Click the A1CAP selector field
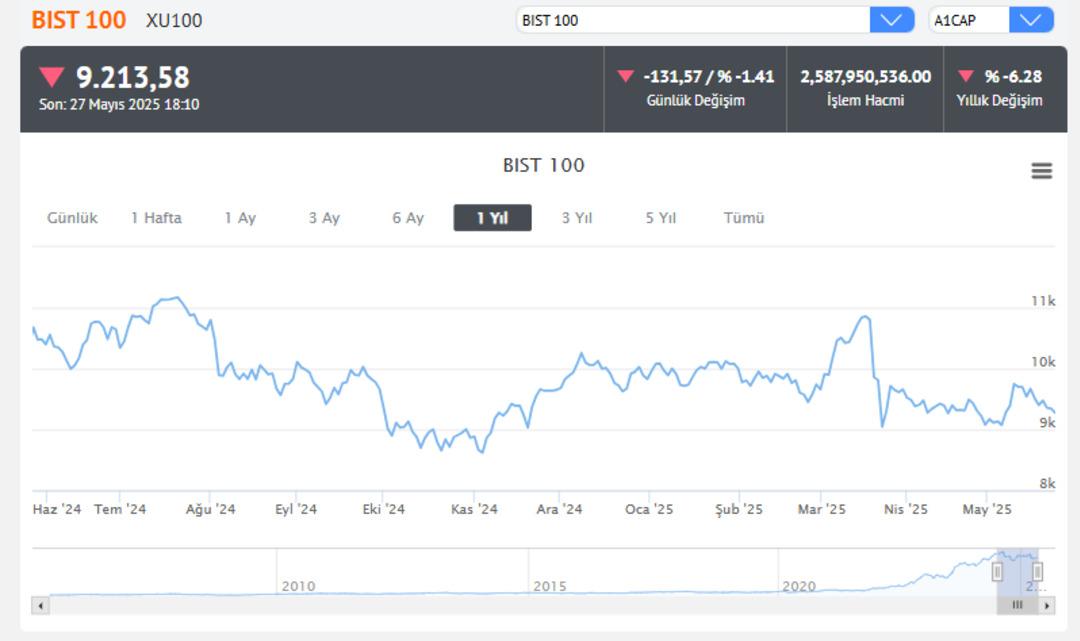This screenshot has width=1080, height=641. click(969, 20)
